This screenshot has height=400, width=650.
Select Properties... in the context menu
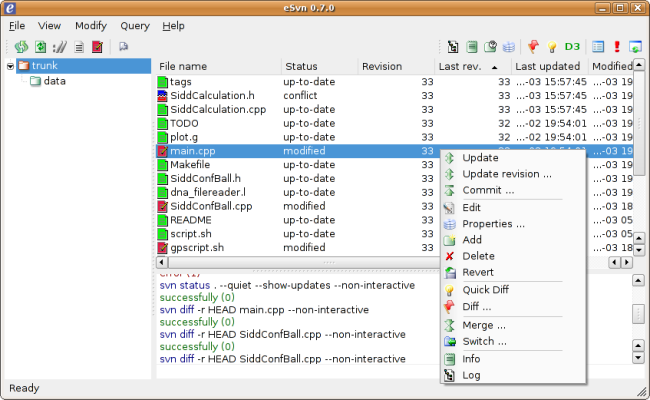pos(494,224)
